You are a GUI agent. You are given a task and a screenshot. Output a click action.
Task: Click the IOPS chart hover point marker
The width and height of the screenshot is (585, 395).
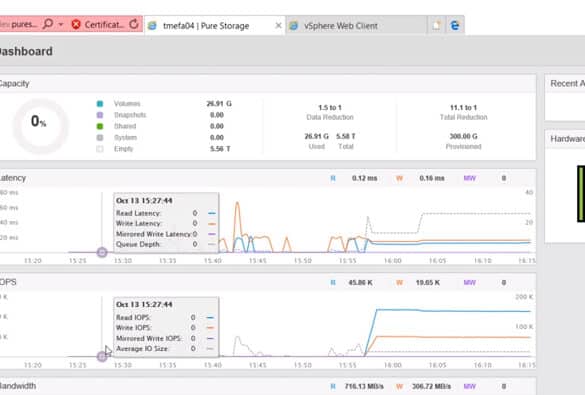[102, 357]
